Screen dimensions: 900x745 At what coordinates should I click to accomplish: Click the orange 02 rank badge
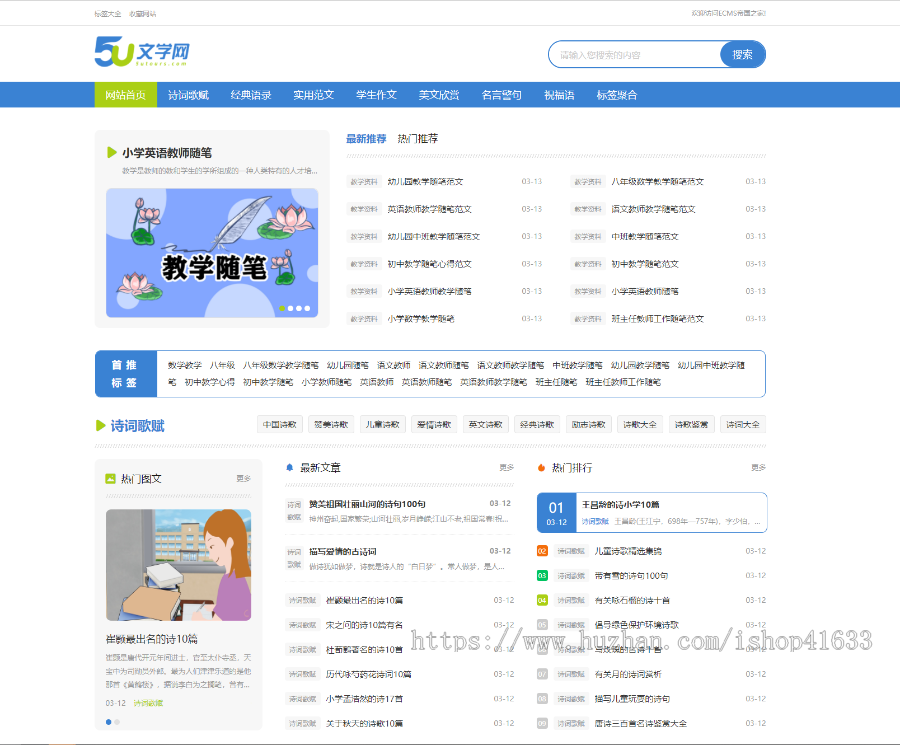[542, 551]
